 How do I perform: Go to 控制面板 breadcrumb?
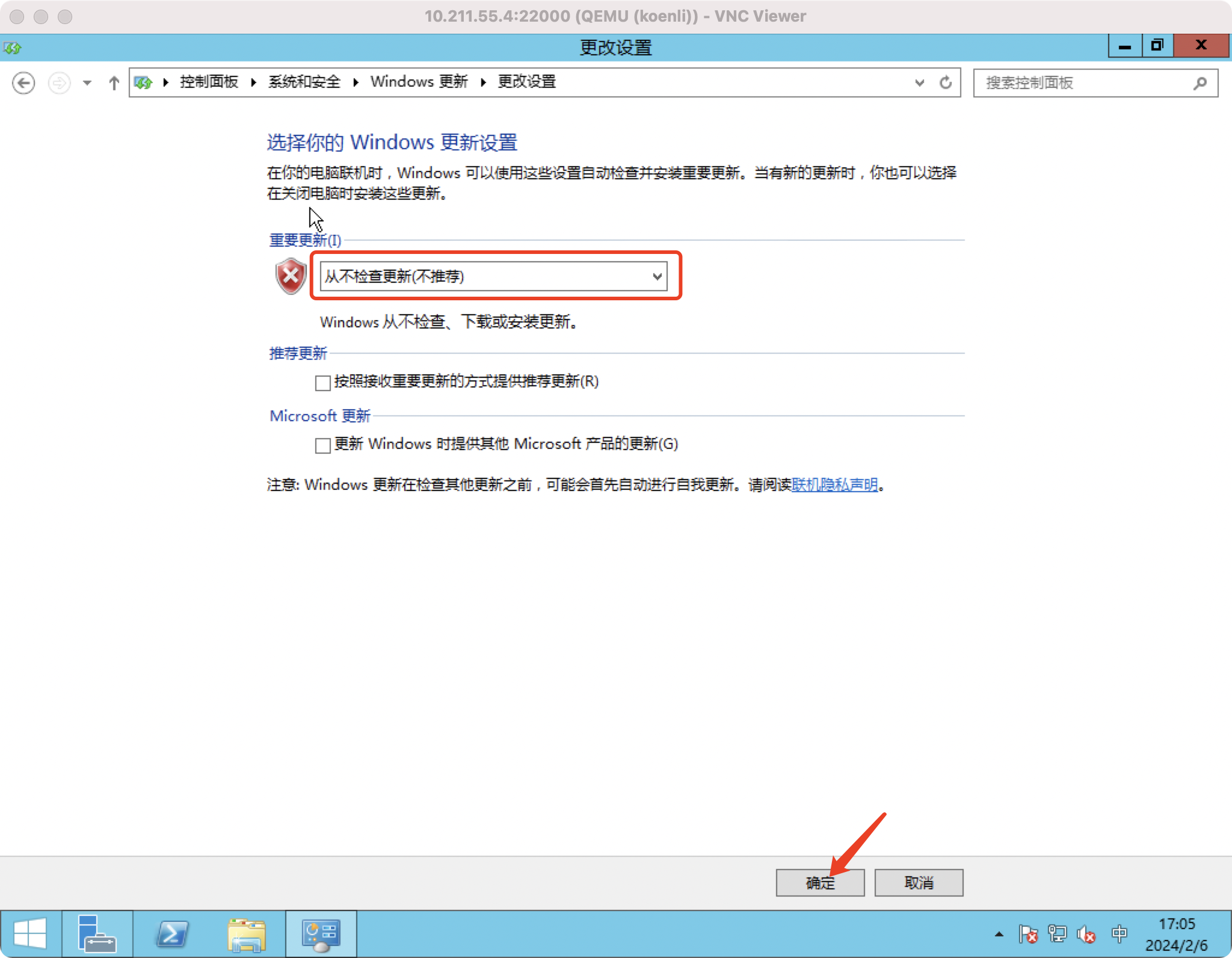point(209,82)
